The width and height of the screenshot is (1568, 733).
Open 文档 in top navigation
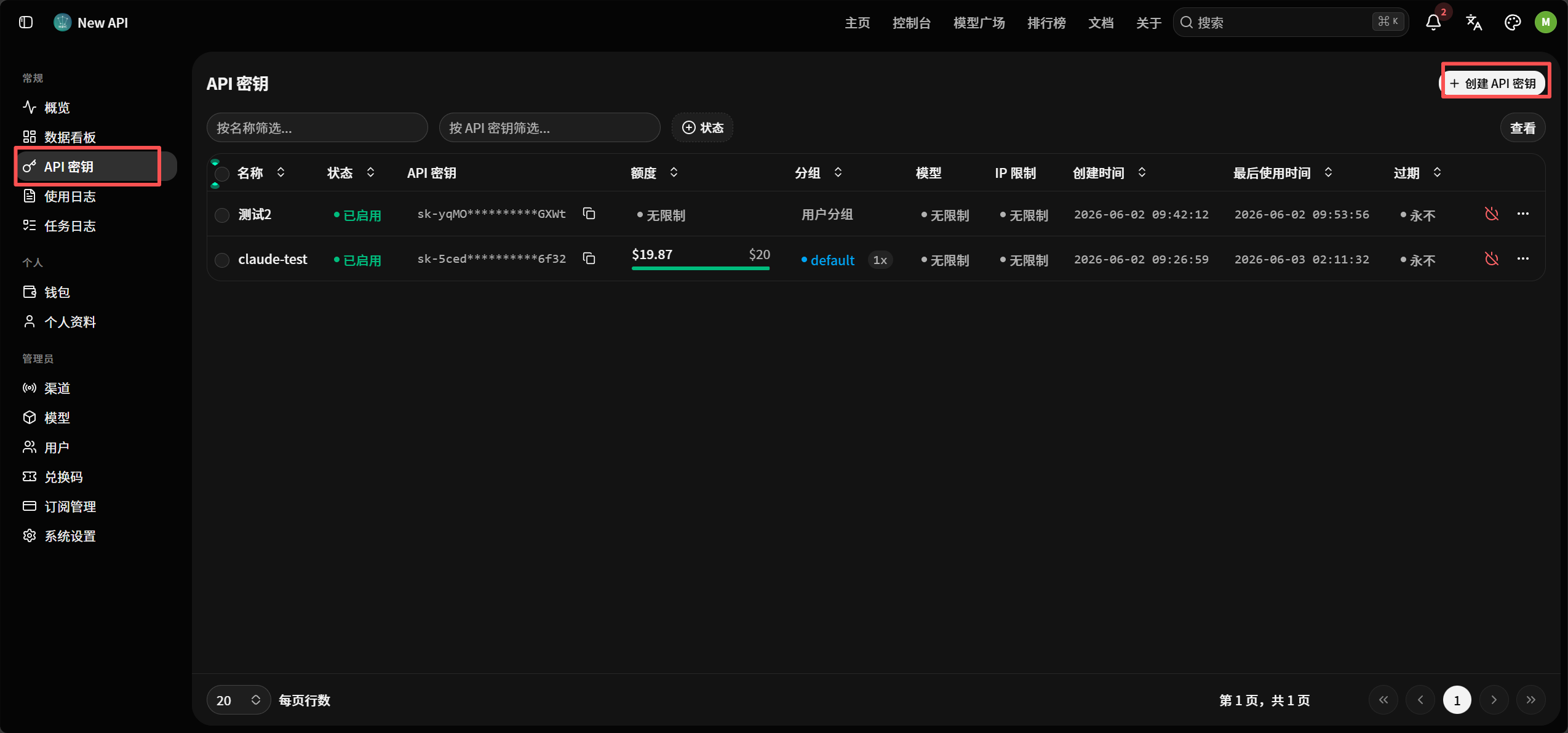1100,23
